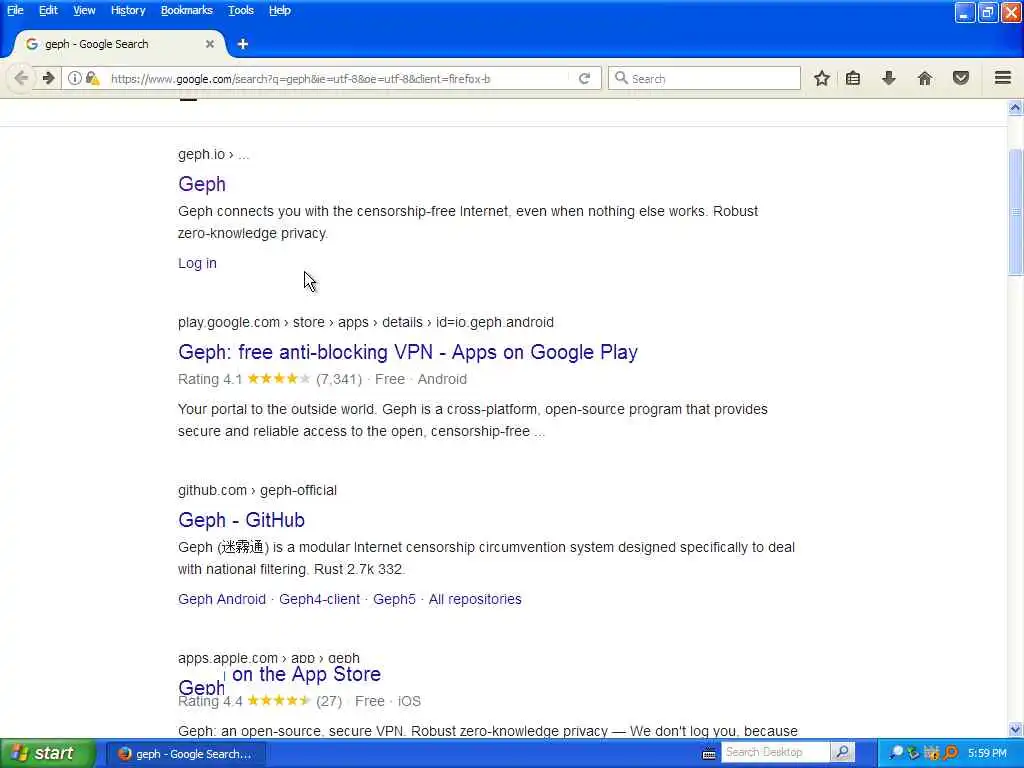Click the forward navigation arrow
The height and width of the screenshot is (768, 1024).
(x=48, y=78)
